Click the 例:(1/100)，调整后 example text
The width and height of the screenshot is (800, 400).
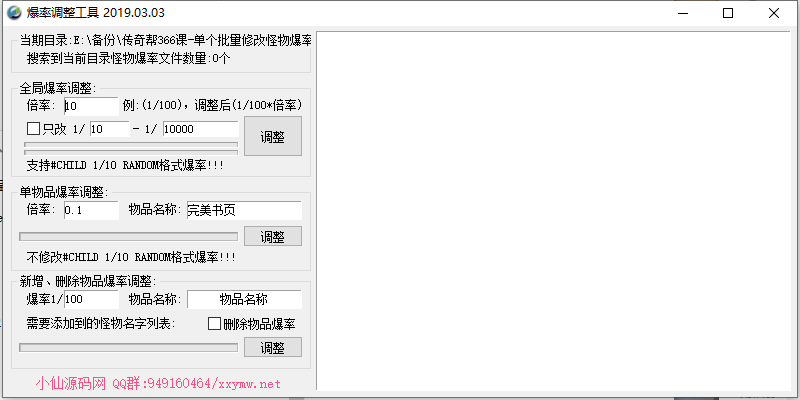point(213,106)
